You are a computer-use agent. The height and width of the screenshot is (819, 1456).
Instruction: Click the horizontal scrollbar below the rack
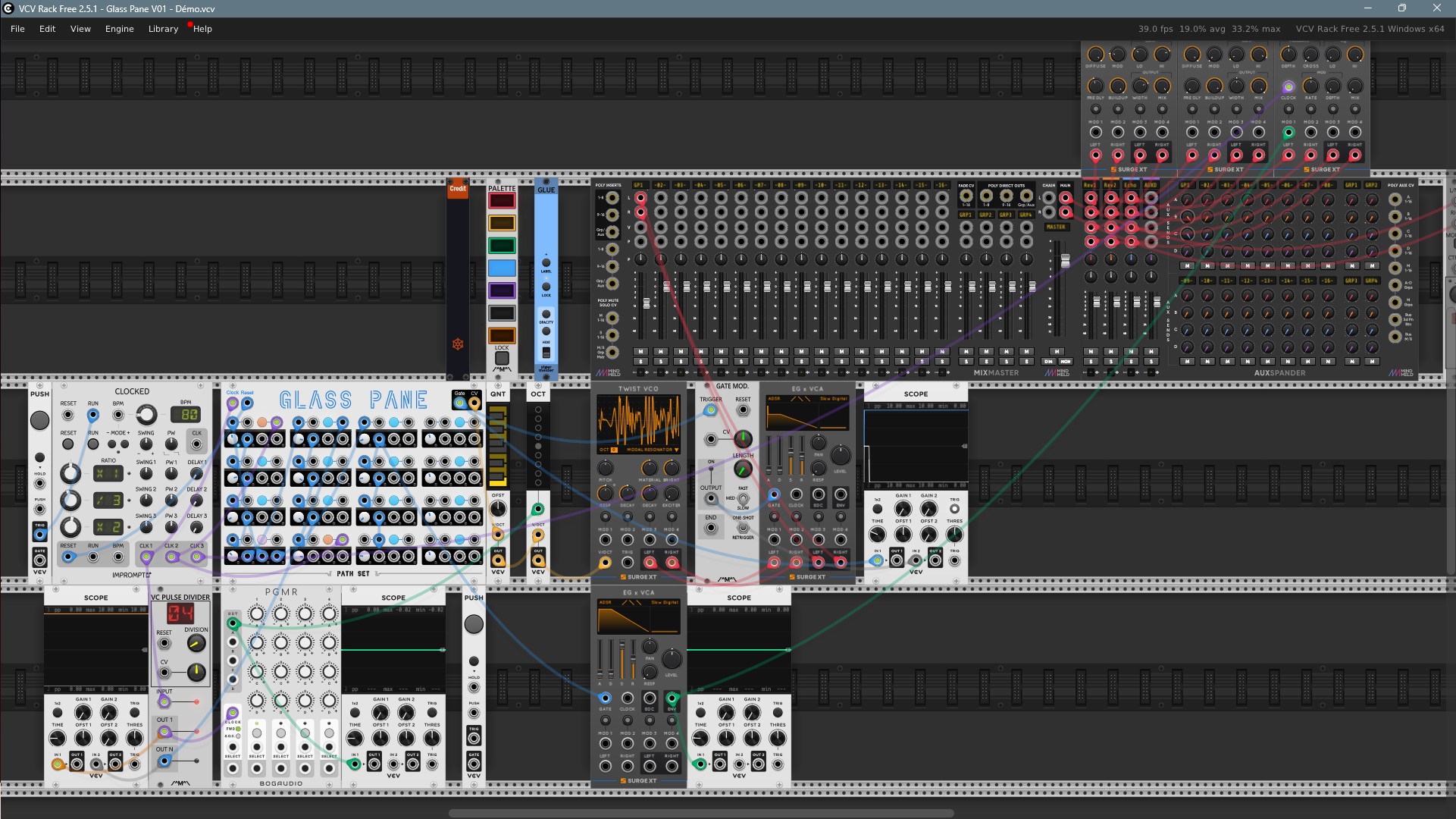point(701,813)
